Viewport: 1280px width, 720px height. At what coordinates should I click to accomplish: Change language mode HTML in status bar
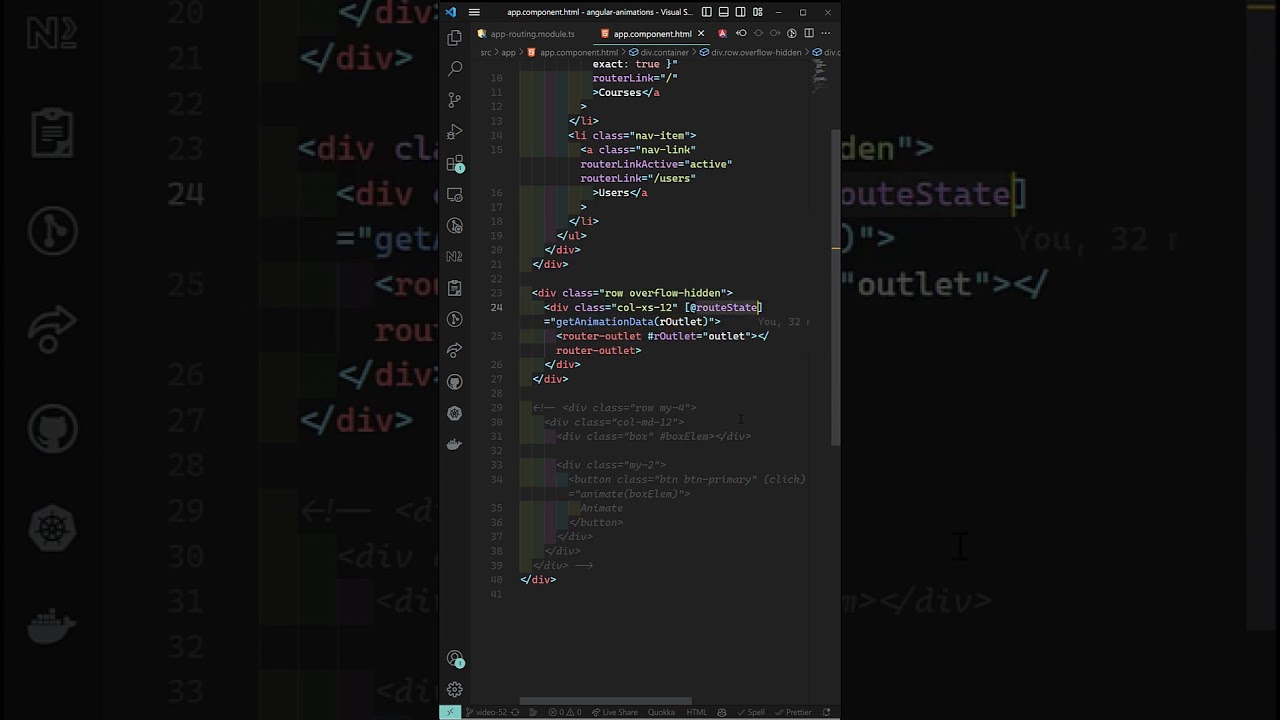[696, 712]
